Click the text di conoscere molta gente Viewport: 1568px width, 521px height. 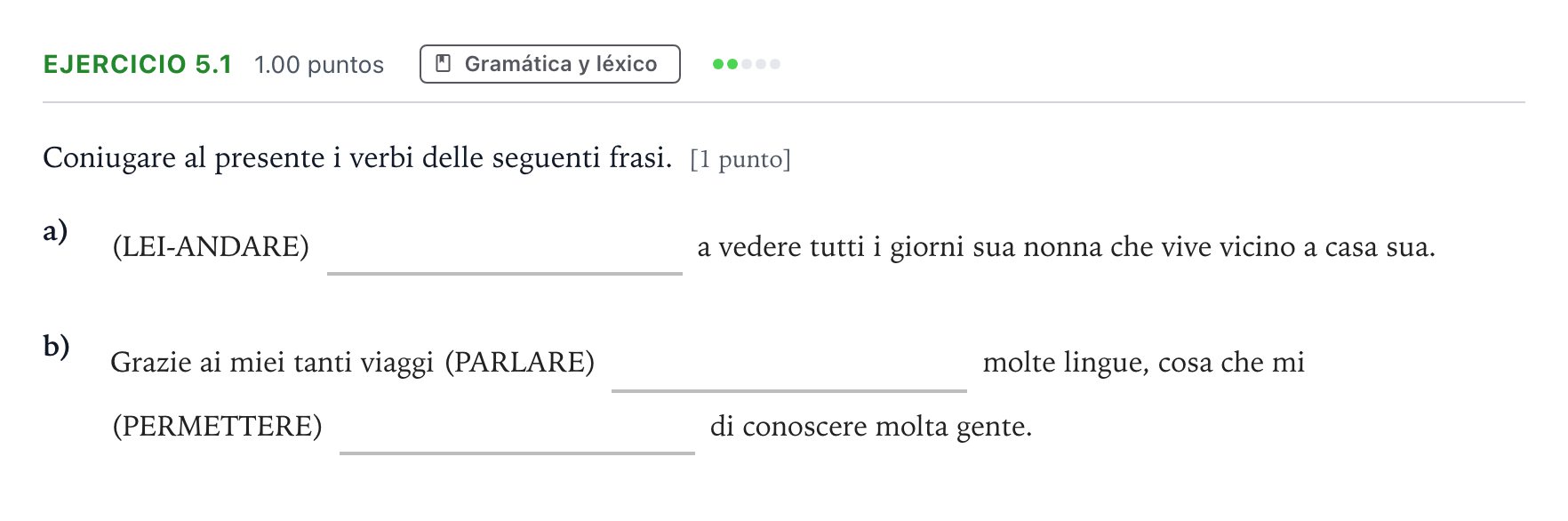(871, 427)
